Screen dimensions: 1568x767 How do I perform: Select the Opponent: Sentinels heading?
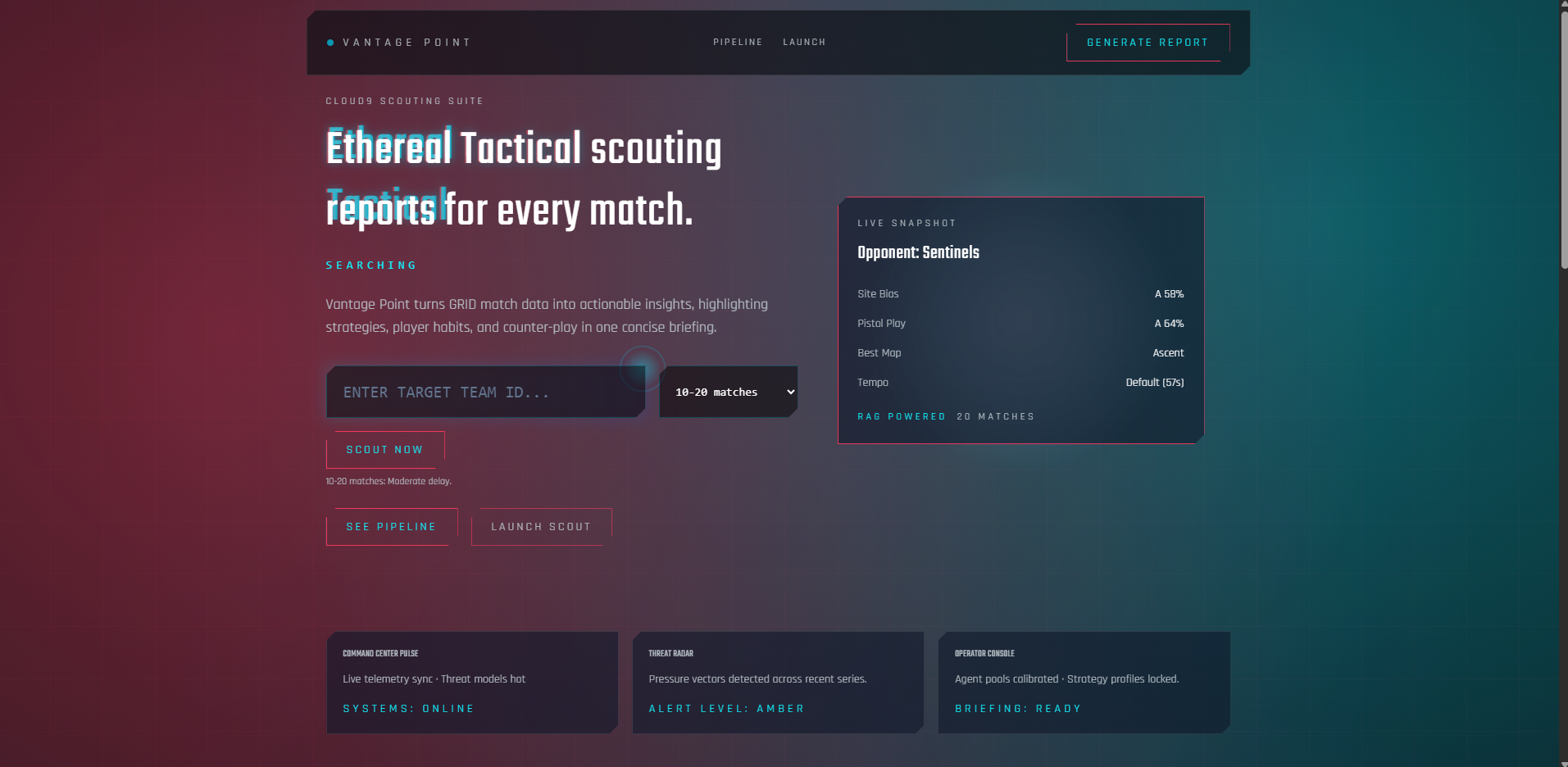(918, 252)
